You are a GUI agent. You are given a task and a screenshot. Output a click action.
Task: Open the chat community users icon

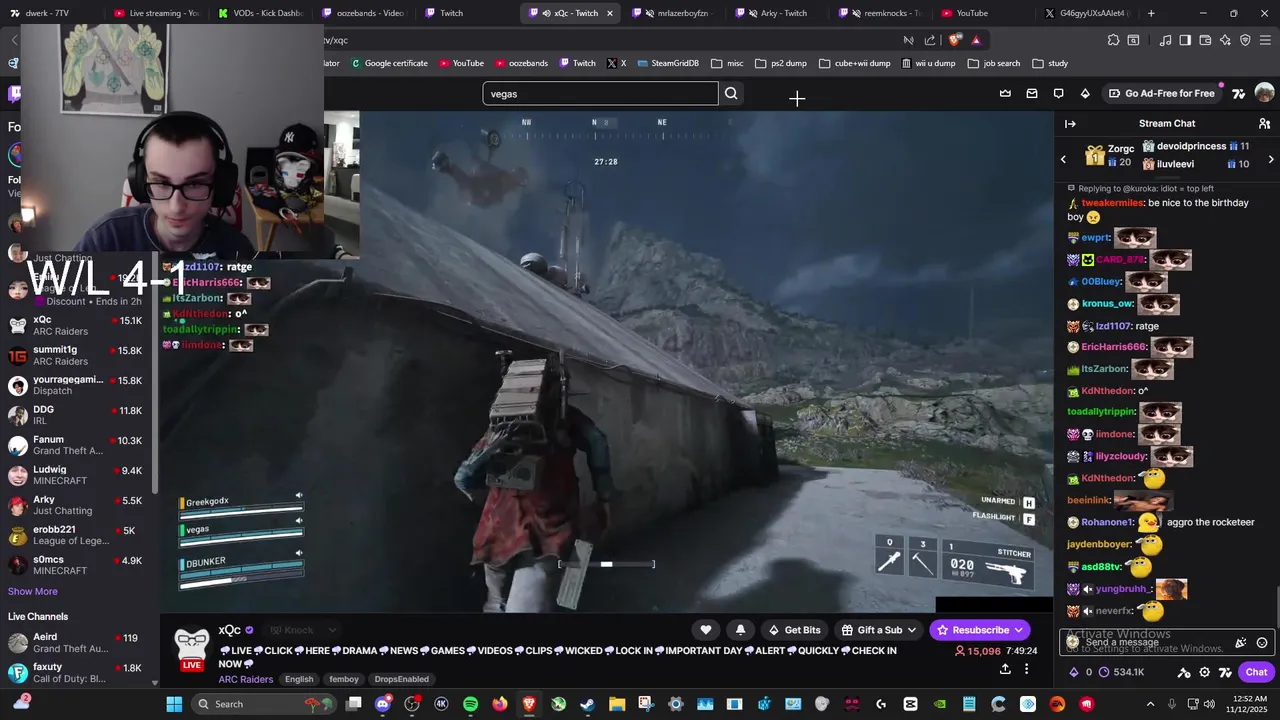point(1264,123)
